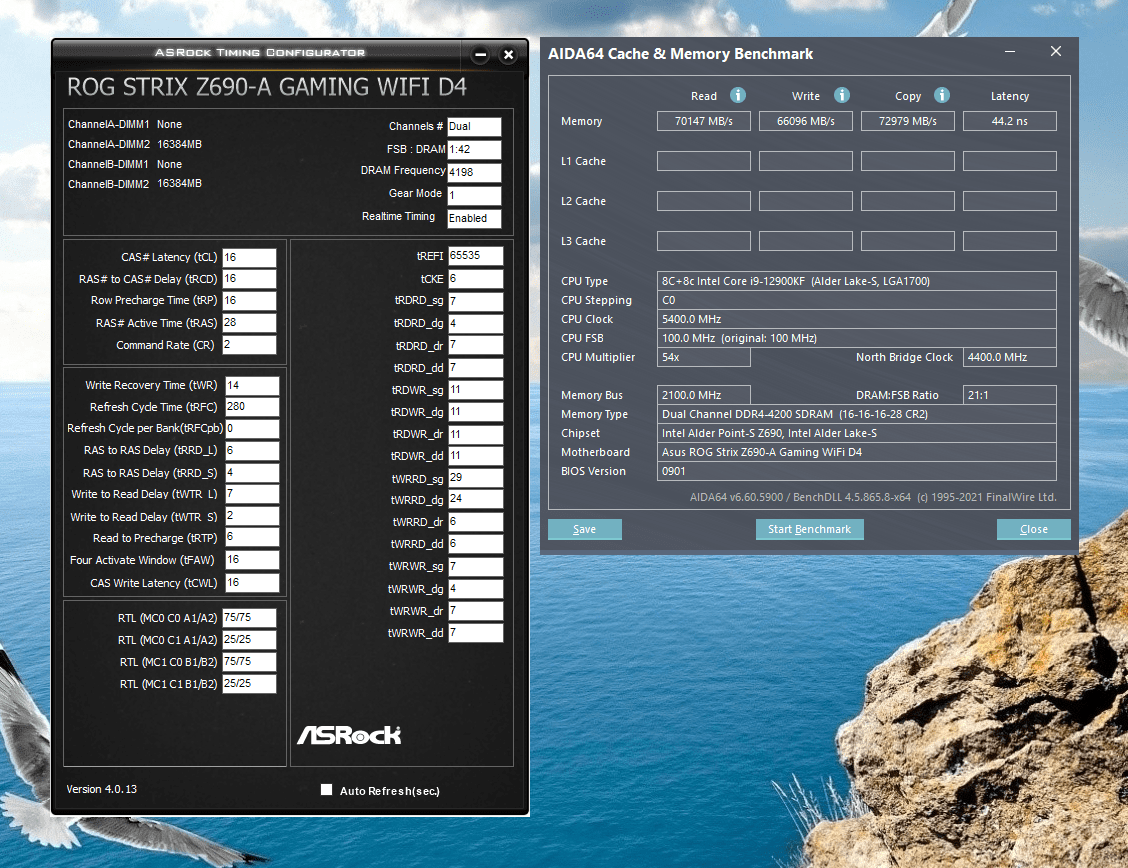Click the tRRD_L value field

[252, 451]
